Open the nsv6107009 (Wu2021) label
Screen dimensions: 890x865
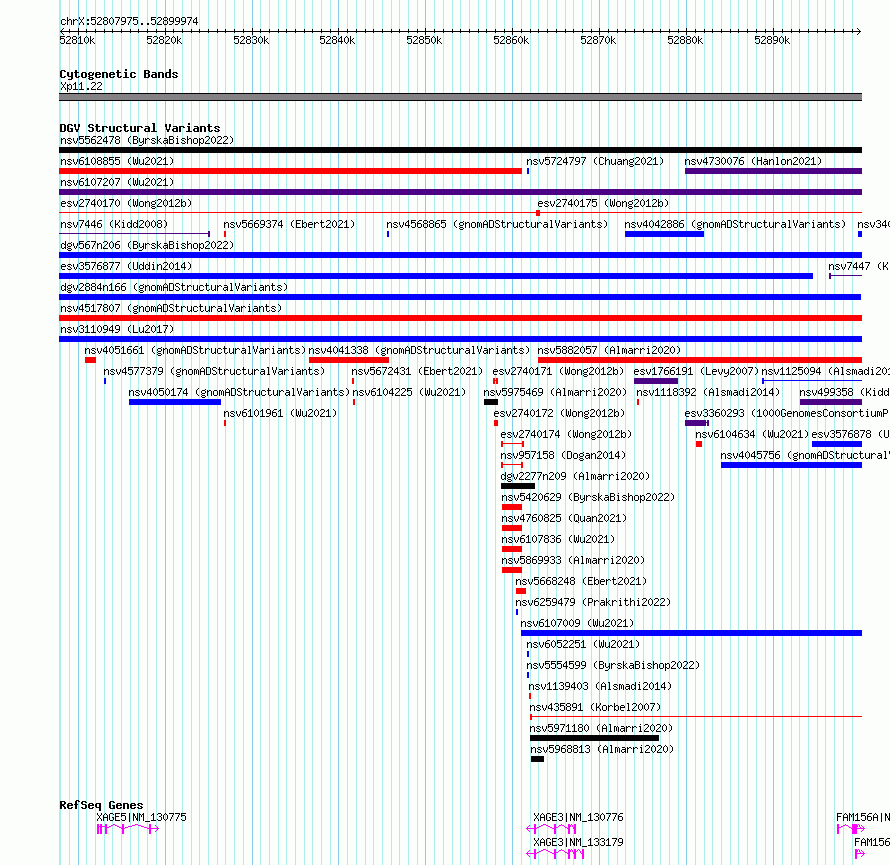point(577,623)
